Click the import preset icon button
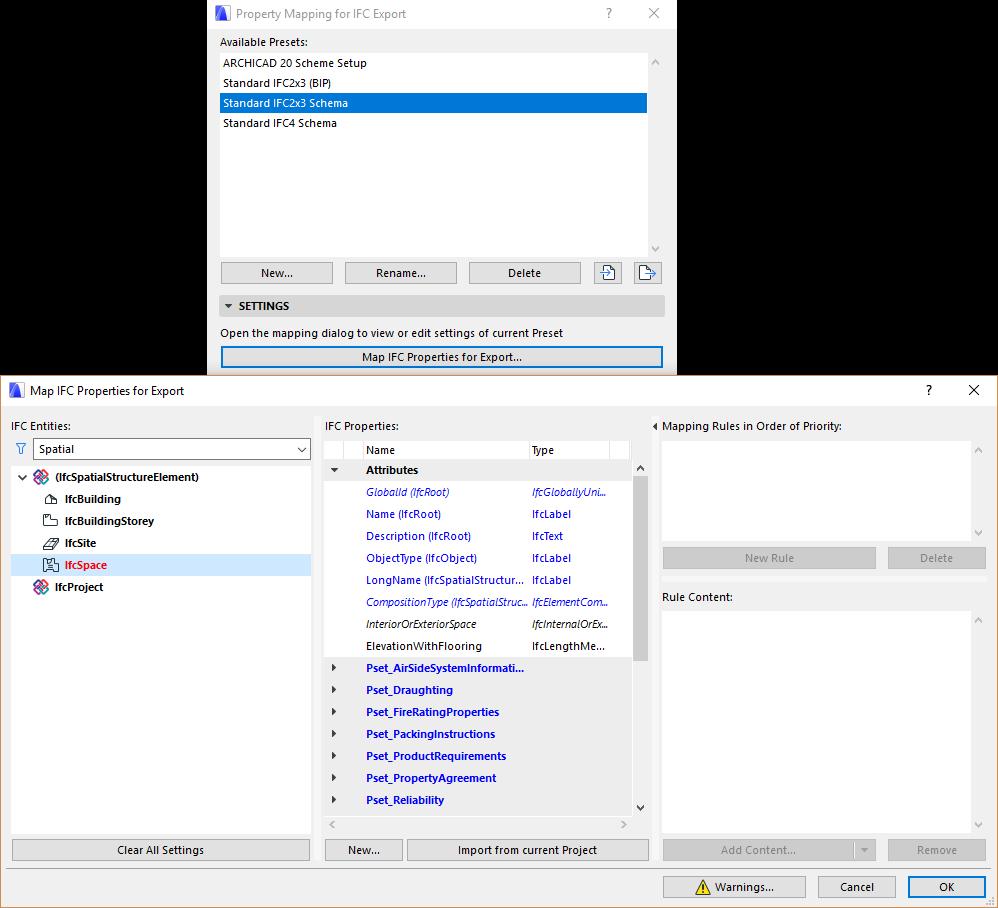This screenshot has height=908, width=998. pyautogui.click(x=608, y=273)
